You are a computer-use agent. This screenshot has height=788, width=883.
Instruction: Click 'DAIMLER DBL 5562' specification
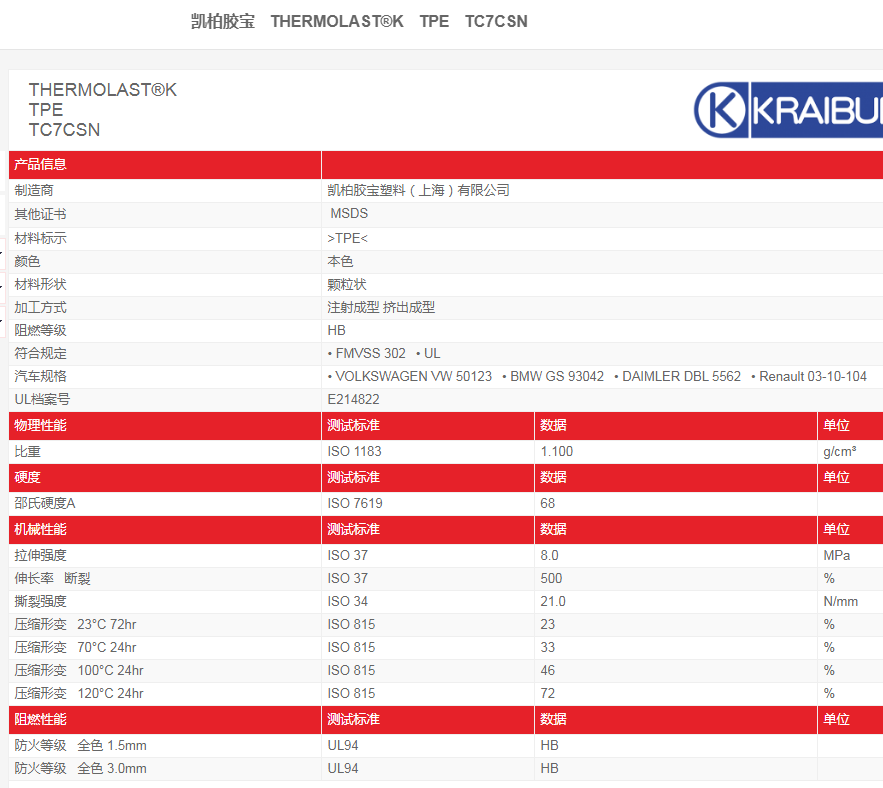(681, 376)
